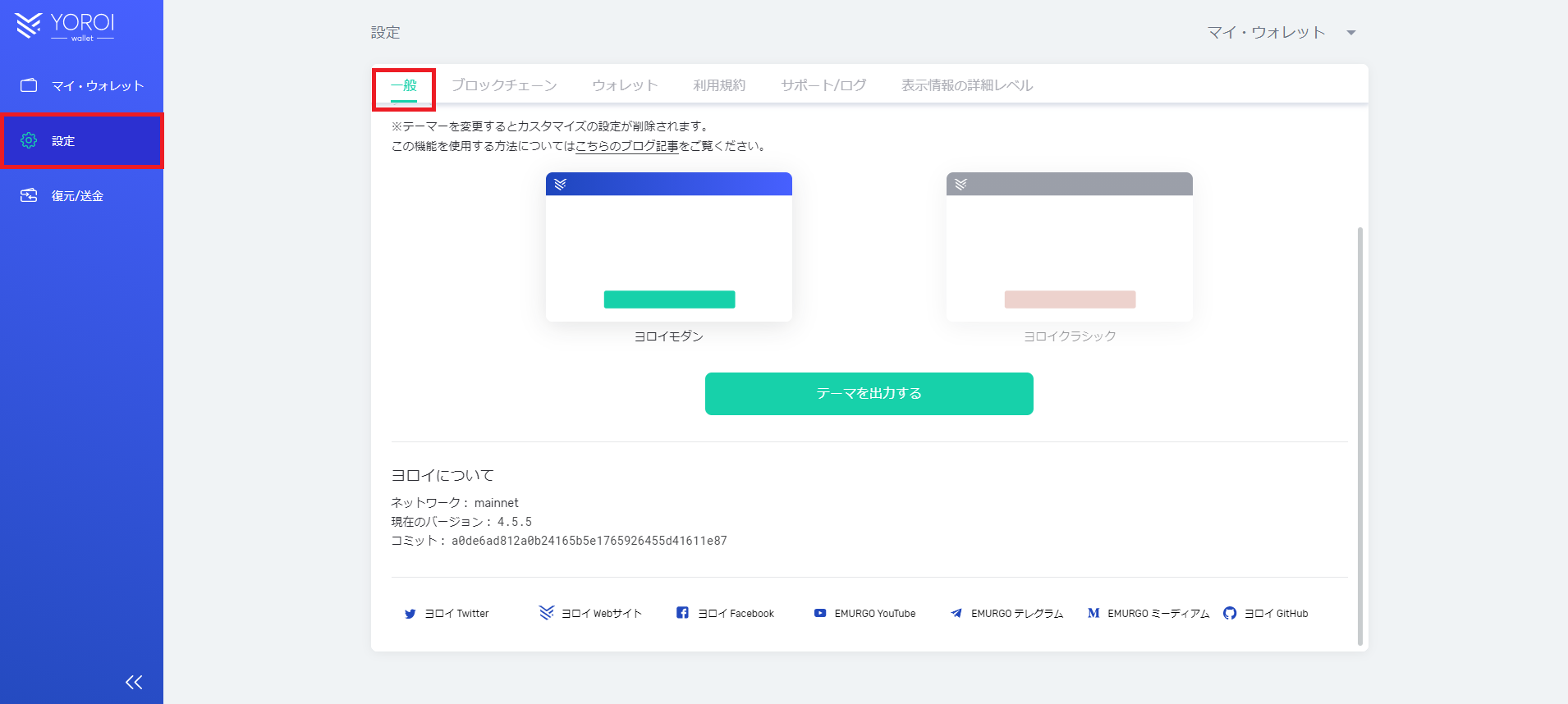Click the settings gear icon in sidebar
This screenshot has height=704, width=1568.
(29, 140)
